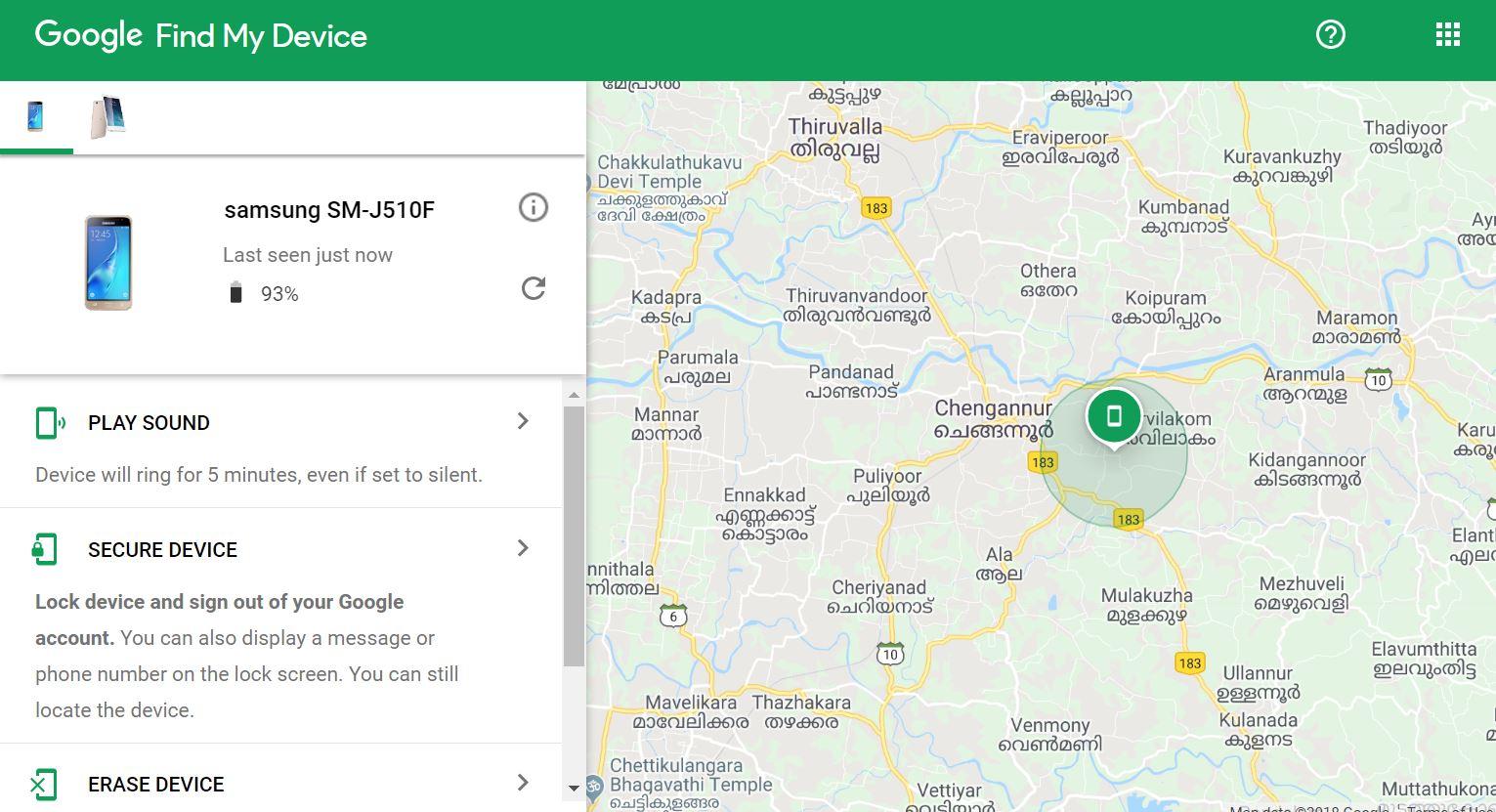The height and width of the screenshot is (812, 1496).
Task: Open the help question mark icon
Action: (x=1330, y=35)
